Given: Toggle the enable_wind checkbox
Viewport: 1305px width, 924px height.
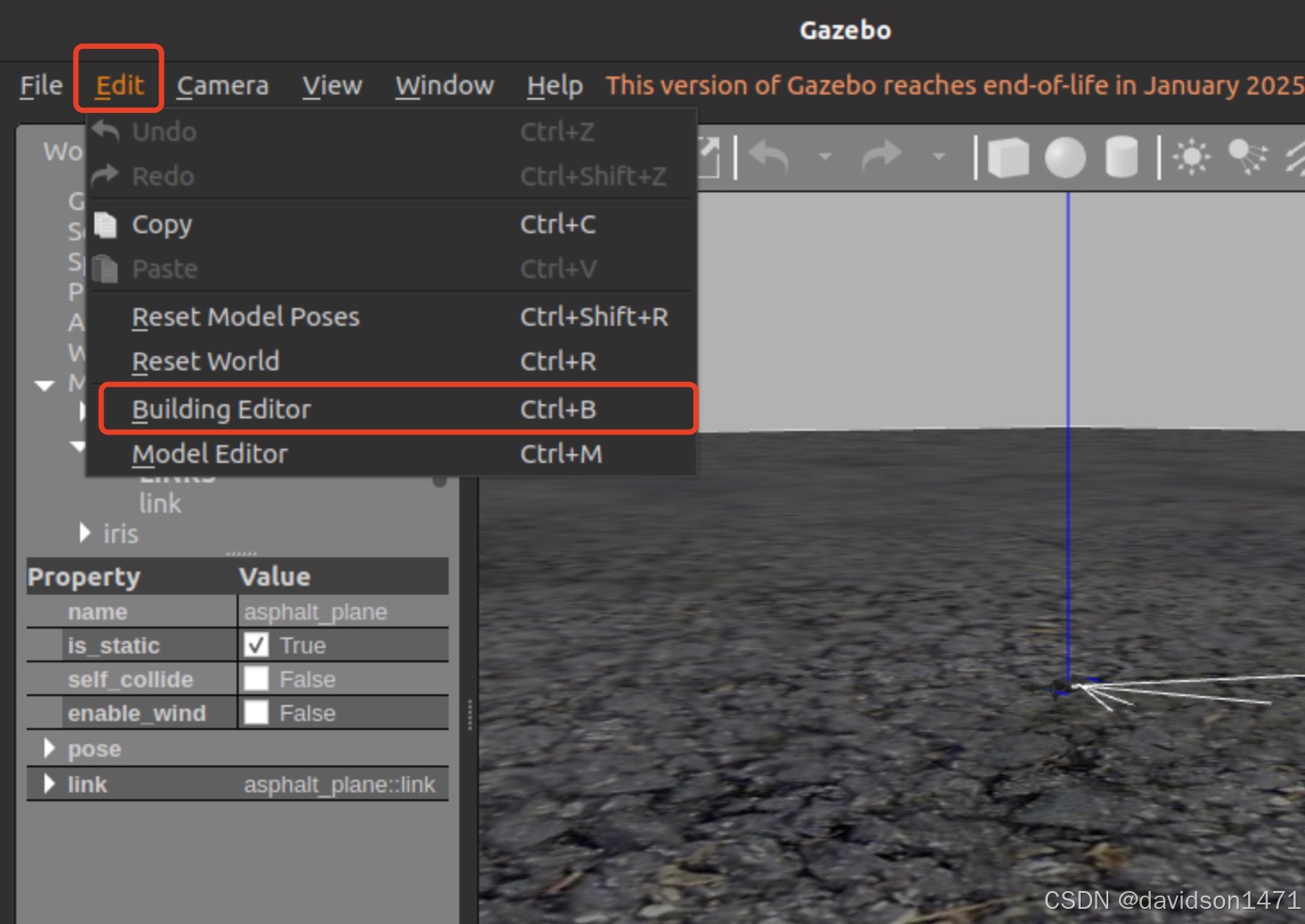Looking at the screenshot, I should (256, 712).
